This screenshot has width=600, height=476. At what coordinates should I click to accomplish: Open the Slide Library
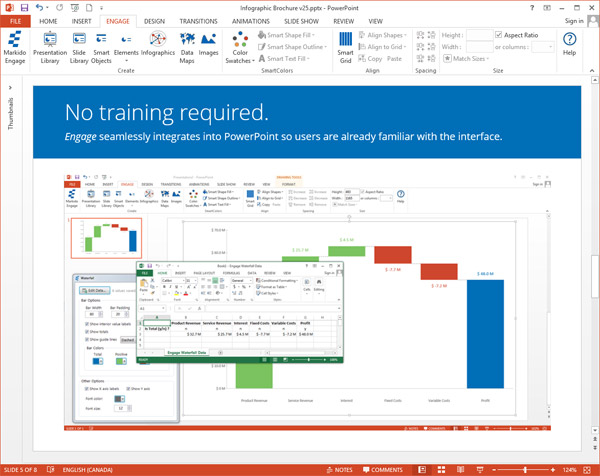pyautogui.click(x=79, y=48)
